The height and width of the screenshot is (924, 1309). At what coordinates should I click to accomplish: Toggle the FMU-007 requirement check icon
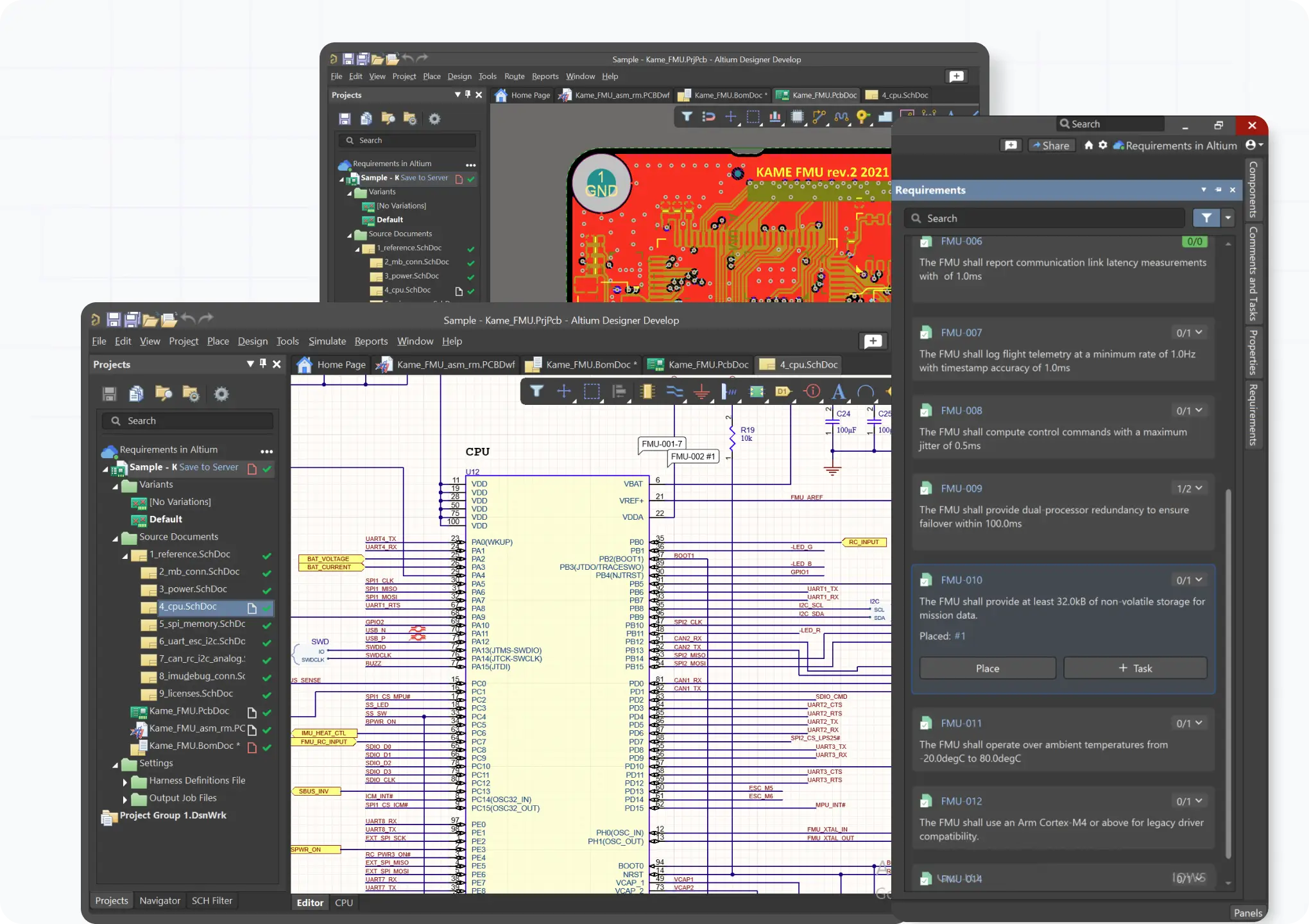pos(926,332)
